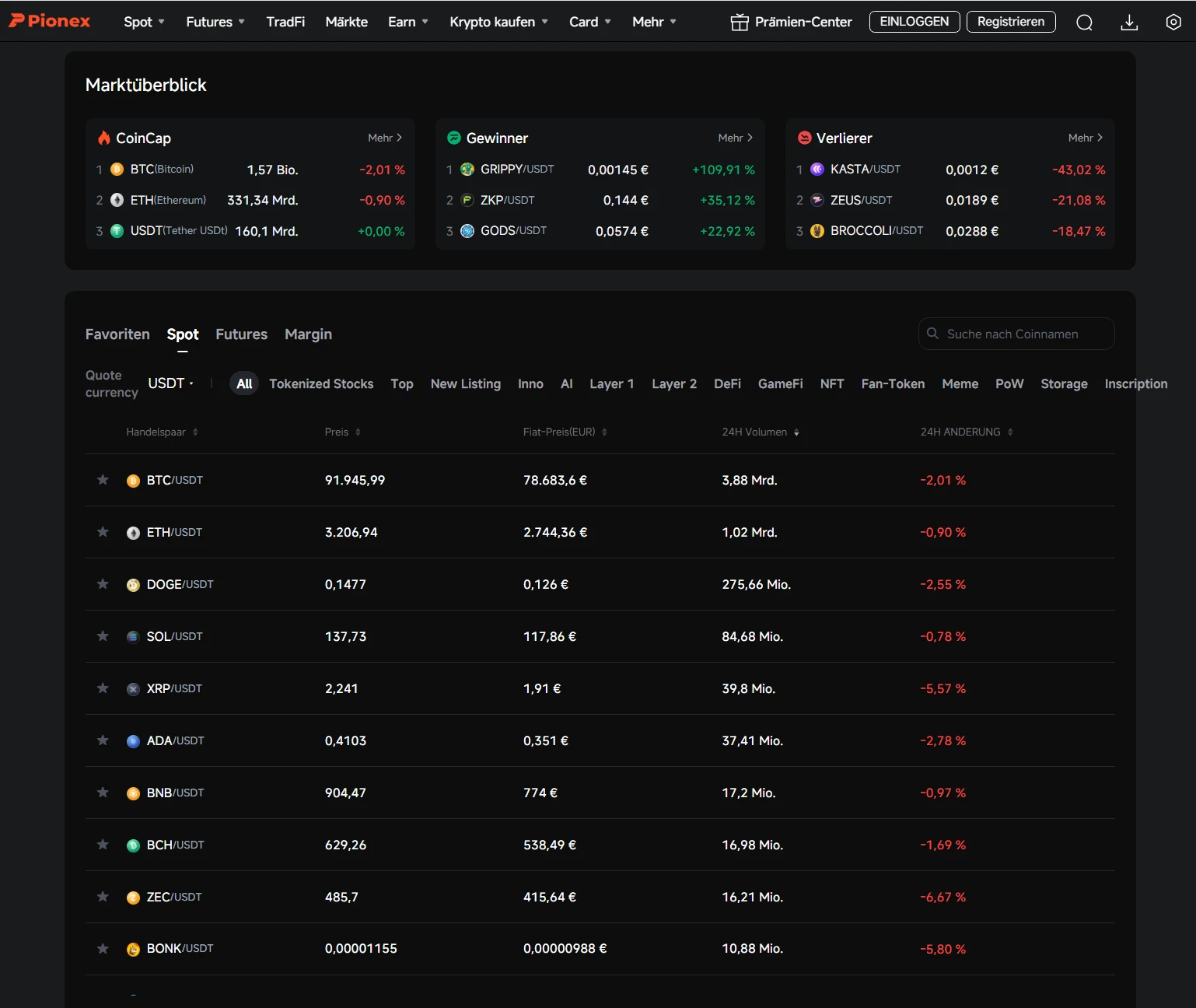Open the Märkte page
Image resolution: width=1196 pixels, height=1008 pixels.
347,22
